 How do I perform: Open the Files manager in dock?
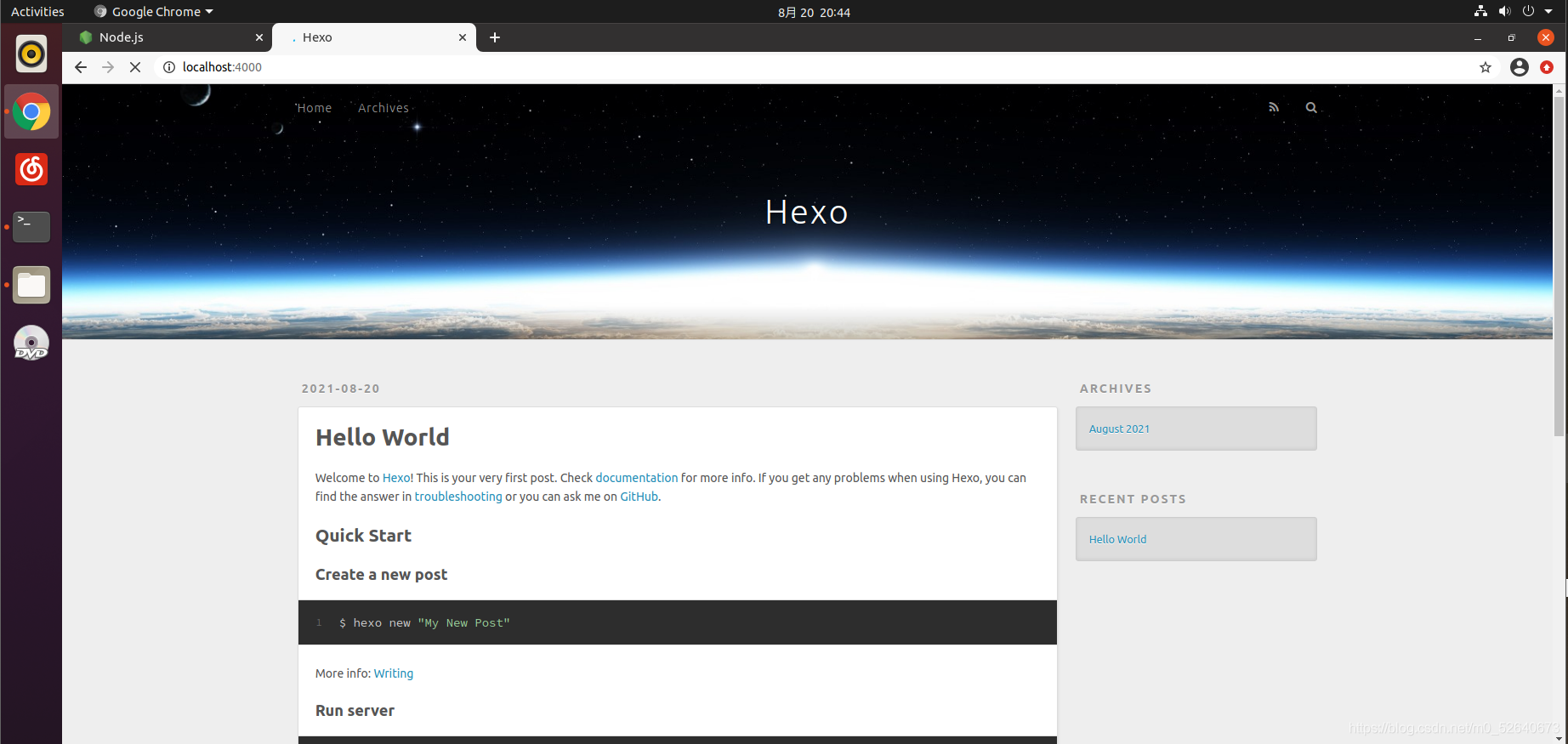coord(31,285)
